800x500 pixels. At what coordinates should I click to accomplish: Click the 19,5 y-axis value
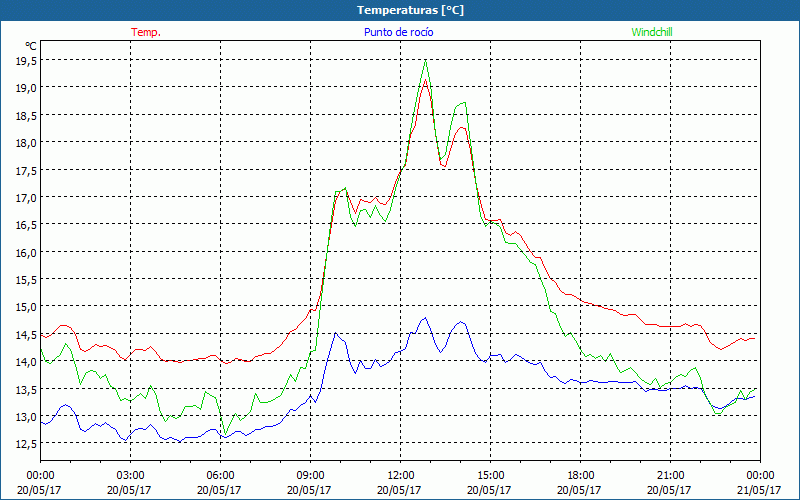[25, 60]
